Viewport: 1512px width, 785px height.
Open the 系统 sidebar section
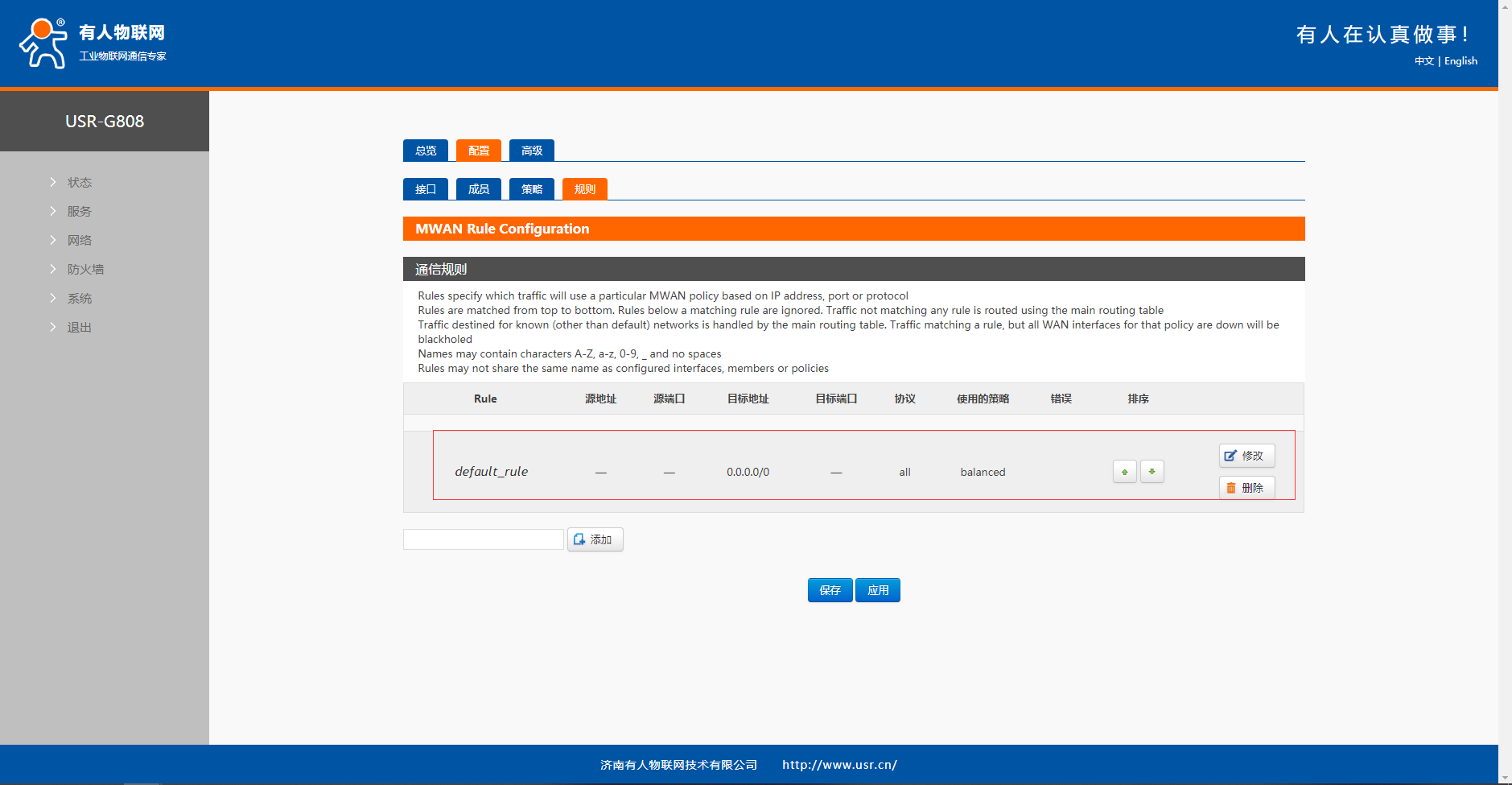tap(79, 299)
